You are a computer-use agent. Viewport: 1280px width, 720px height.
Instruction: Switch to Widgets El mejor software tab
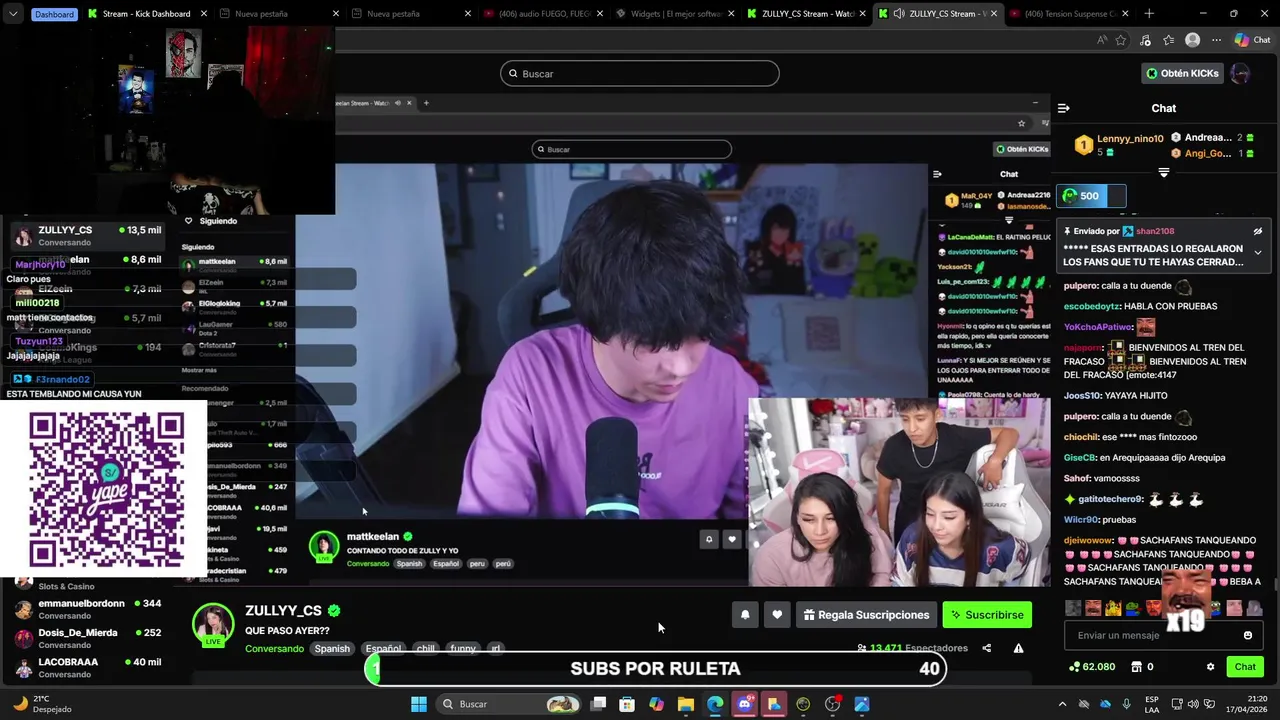[676, 14]
